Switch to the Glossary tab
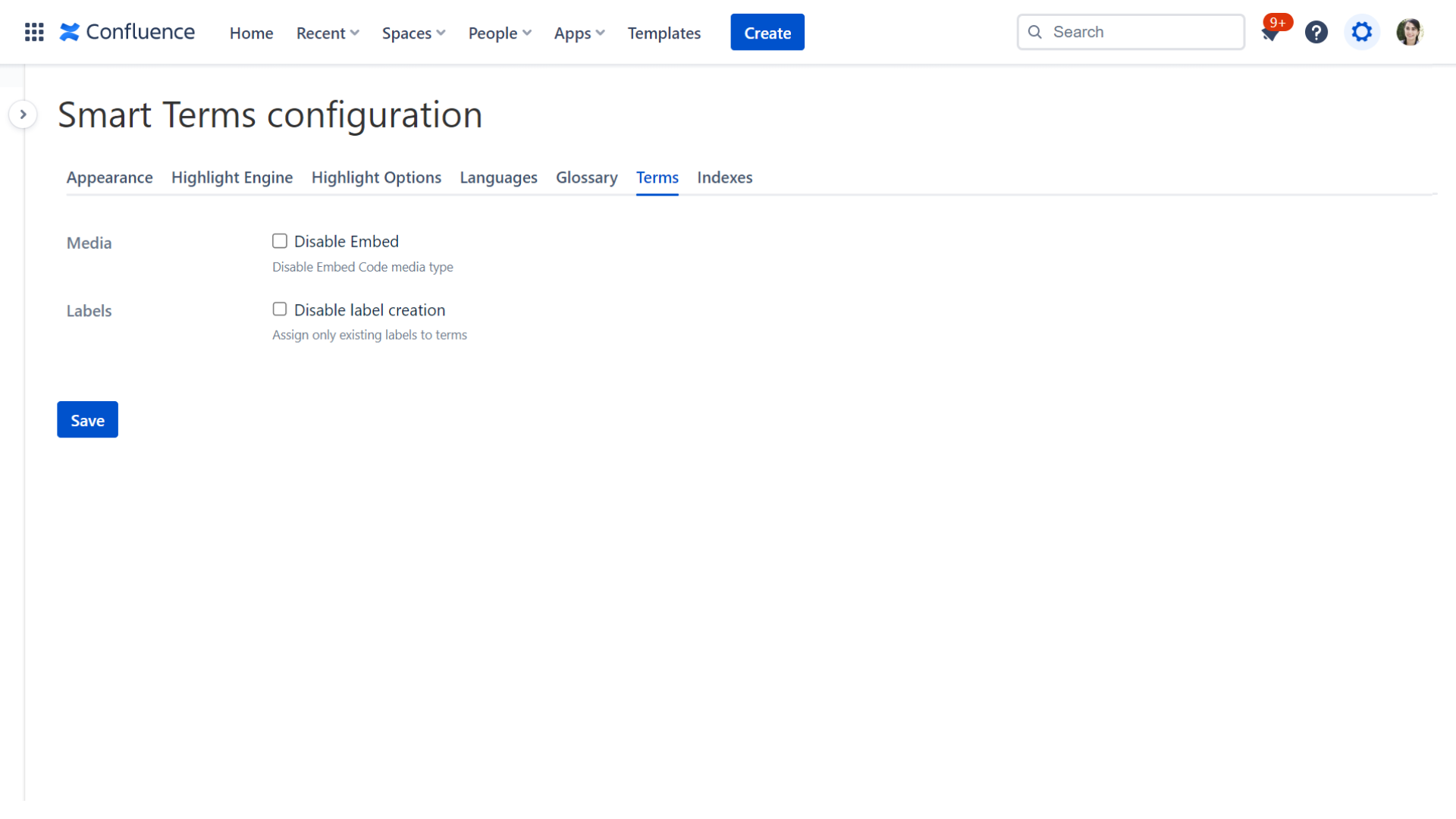The width and height of the screenshot is (1456, 819). click(x=586, y=177)
